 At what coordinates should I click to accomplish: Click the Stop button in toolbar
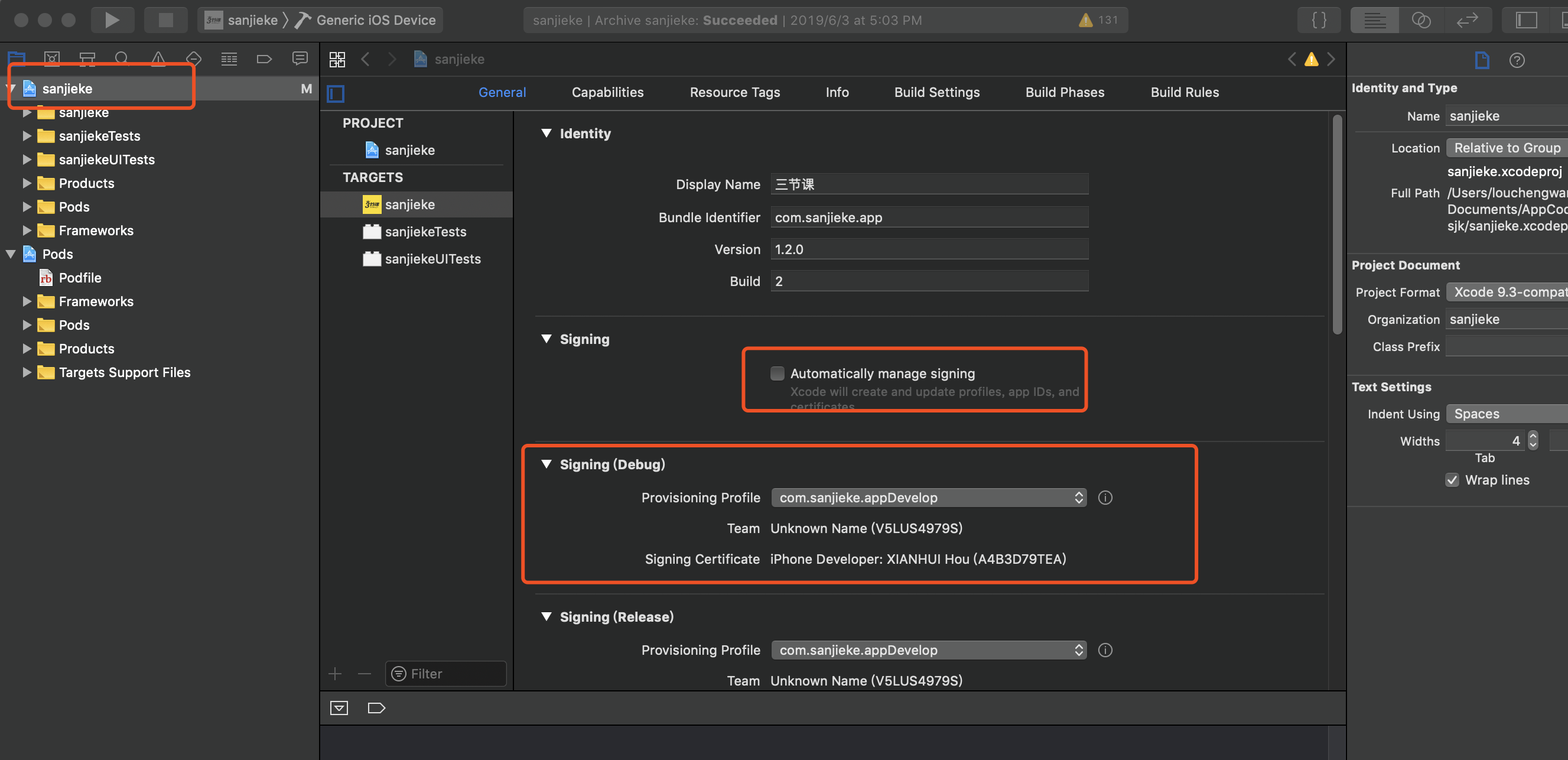tap(165, 20)
